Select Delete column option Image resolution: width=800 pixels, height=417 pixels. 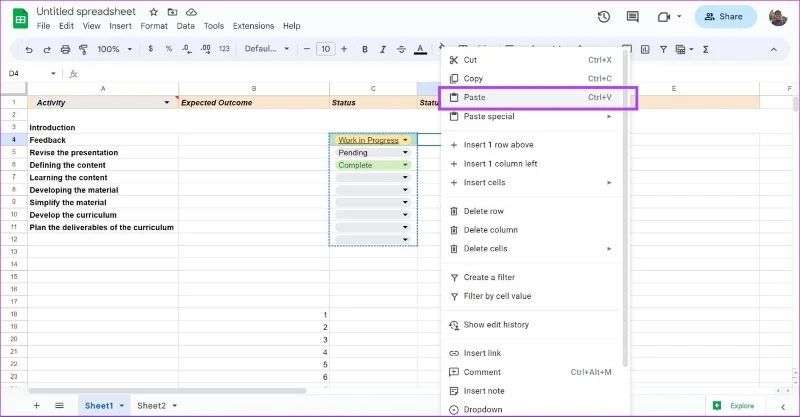pos(532,230)
